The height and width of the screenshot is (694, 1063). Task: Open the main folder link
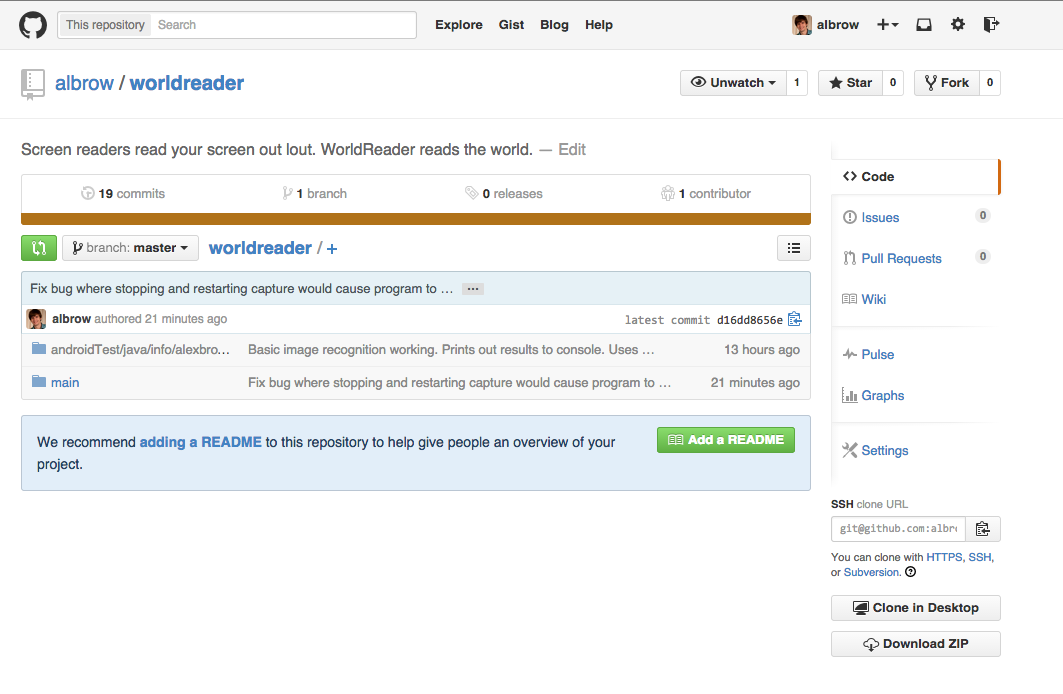[x=65, y=382]
